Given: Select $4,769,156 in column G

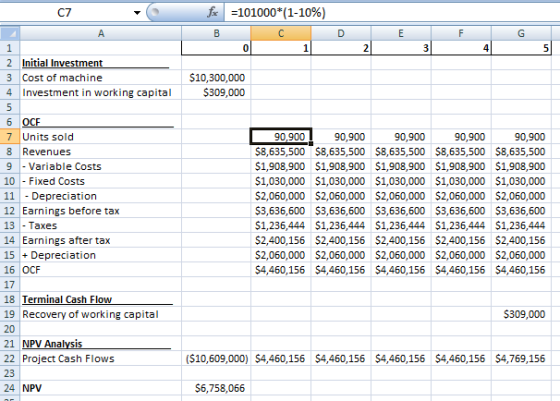Looking at the screenshot, I should 521,358.
